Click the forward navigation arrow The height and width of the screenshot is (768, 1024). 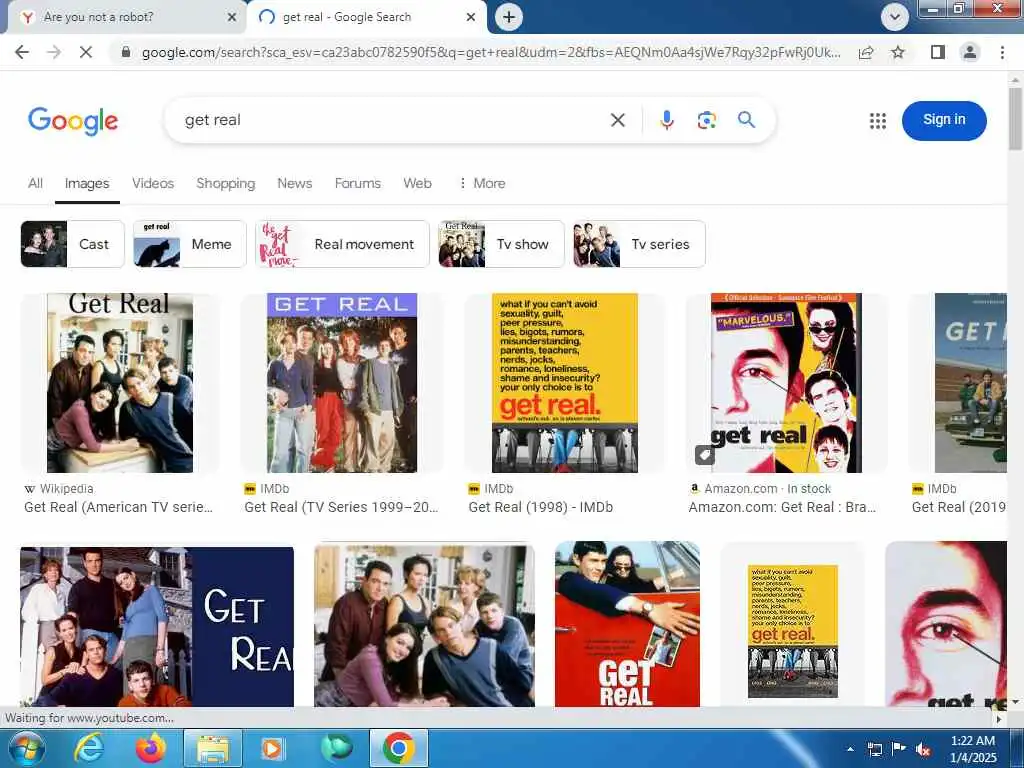tap(54, 52)
